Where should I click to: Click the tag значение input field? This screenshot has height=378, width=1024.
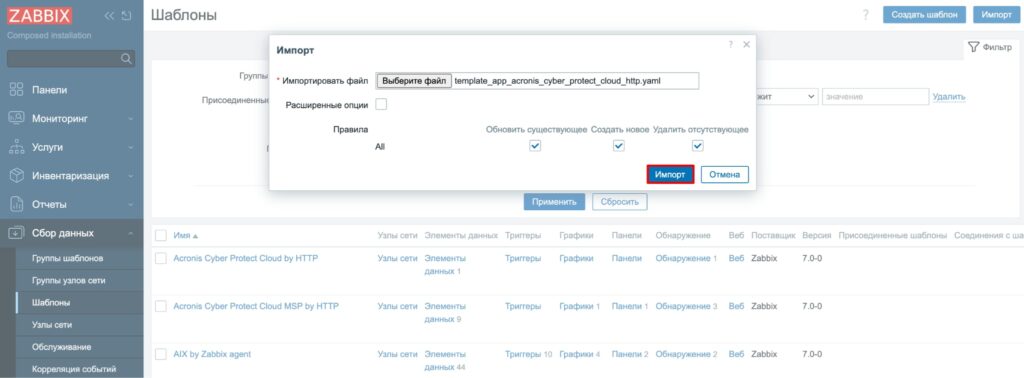[875, 97]
